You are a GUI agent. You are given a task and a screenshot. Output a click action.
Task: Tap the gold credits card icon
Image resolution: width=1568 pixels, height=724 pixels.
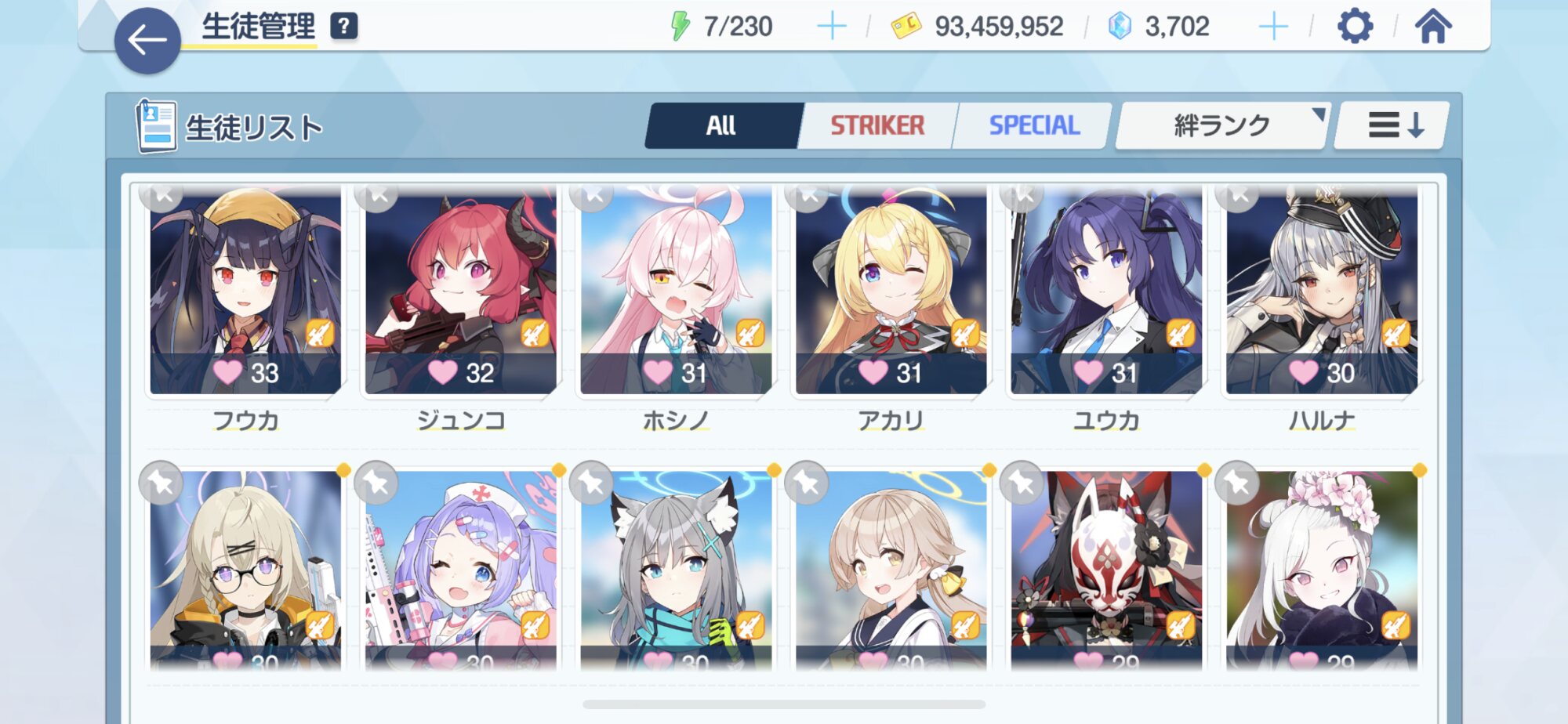click(906, 27)
